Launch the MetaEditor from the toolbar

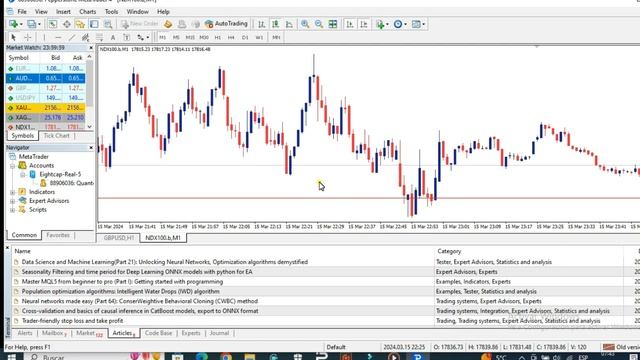pos(168,24)
